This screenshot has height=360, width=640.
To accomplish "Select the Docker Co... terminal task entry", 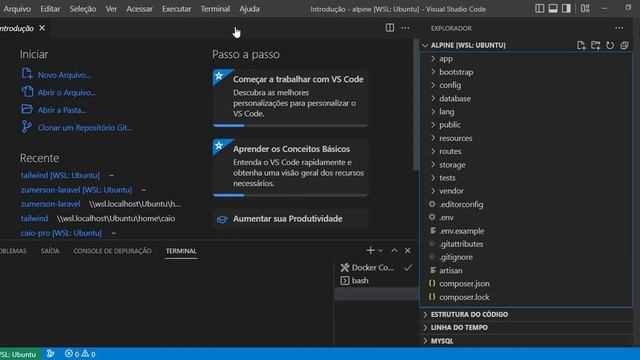I will (x=372, y=267).
